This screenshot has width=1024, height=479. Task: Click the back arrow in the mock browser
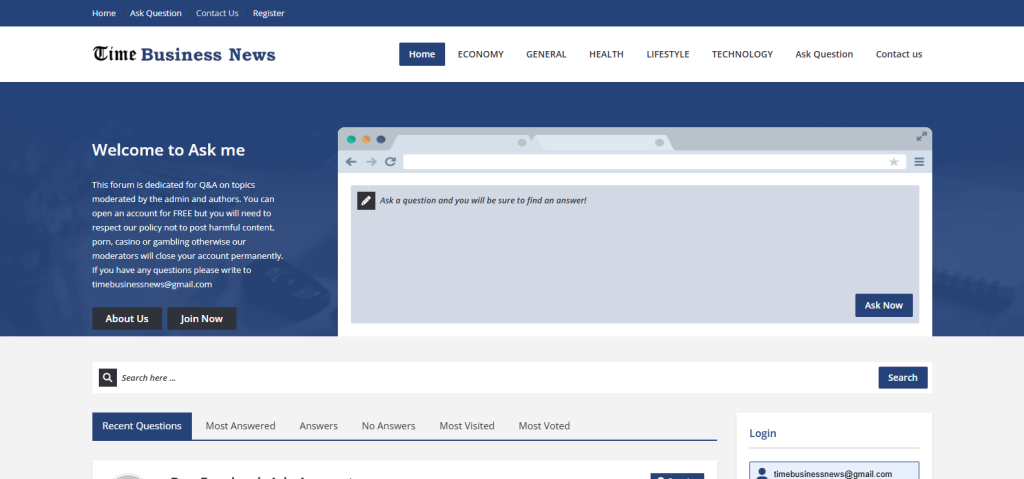point(351,162)
